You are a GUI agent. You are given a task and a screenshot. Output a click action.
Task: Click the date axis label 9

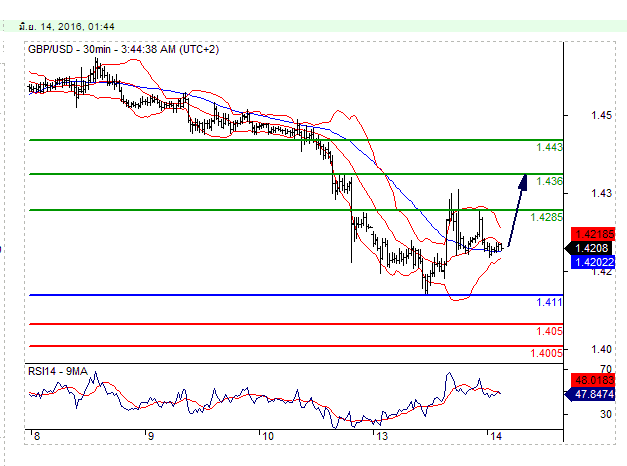[151, 436]
